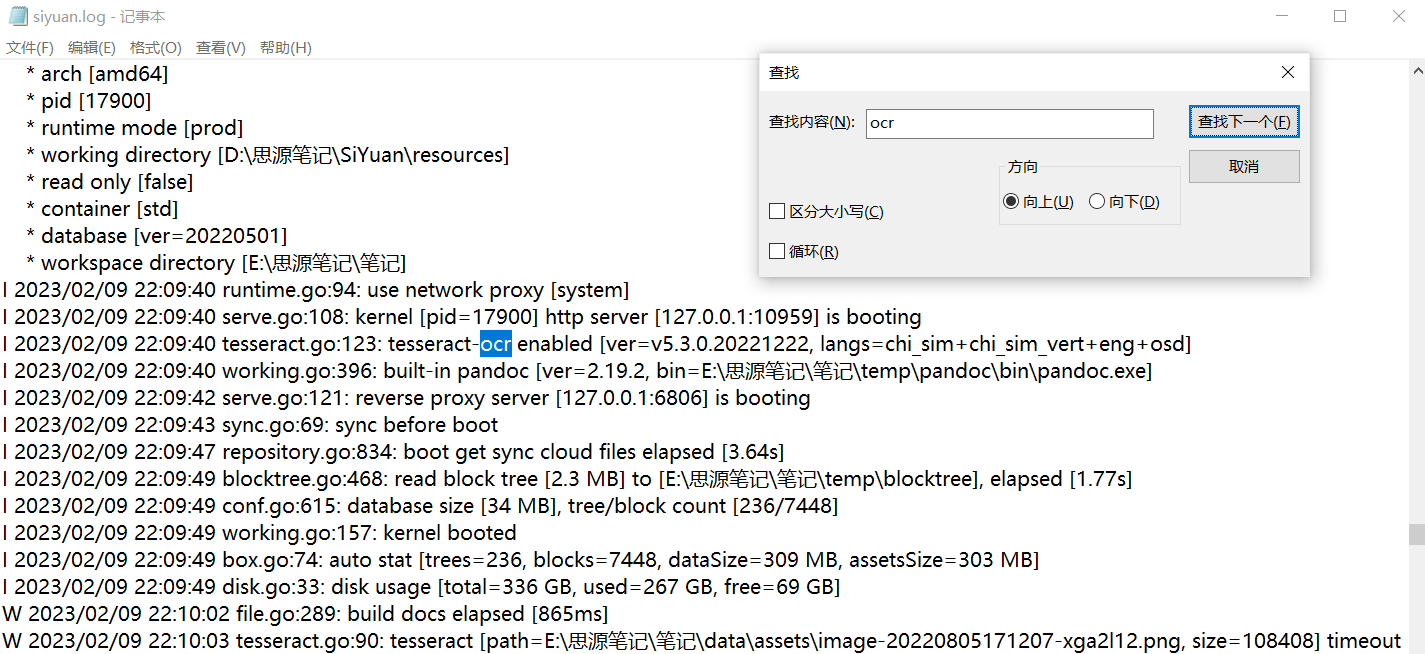This screenshot has height=654, width=1425.
Task: Open the 帮助(H) menu
Action: 286,47
